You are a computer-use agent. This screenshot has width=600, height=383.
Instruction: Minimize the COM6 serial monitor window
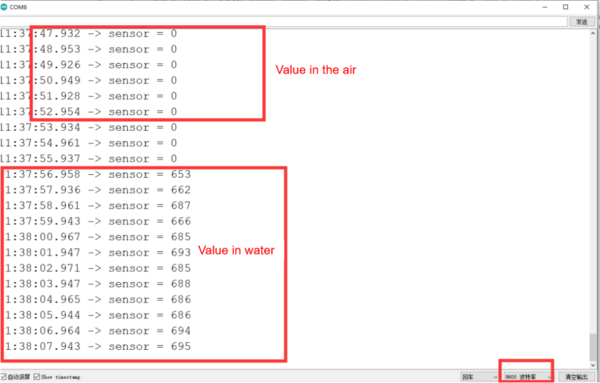pyautogui.click(x=545, y=7)
